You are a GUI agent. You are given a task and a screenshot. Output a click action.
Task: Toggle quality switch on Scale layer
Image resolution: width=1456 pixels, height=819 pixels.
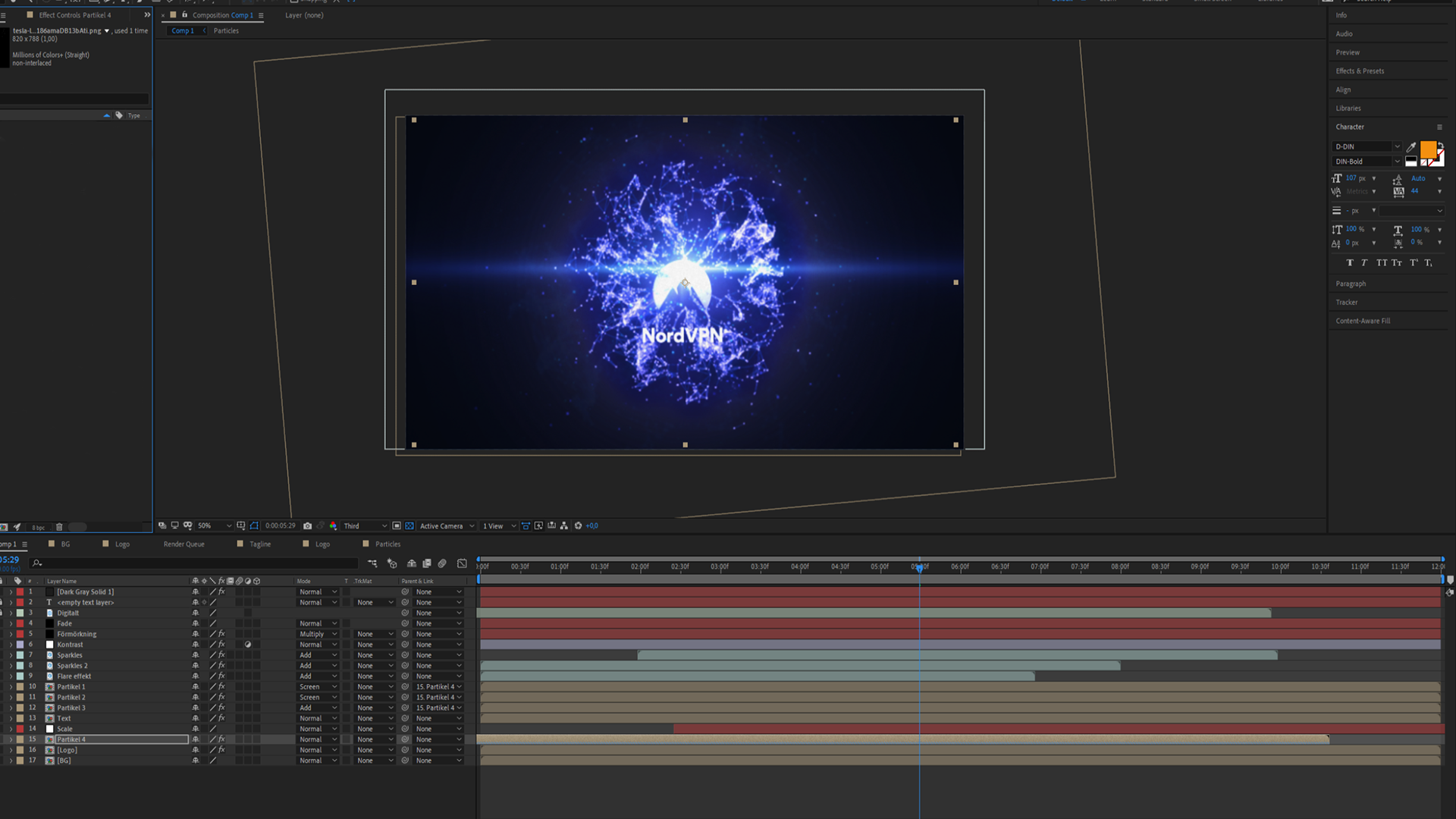click(213, 729)
